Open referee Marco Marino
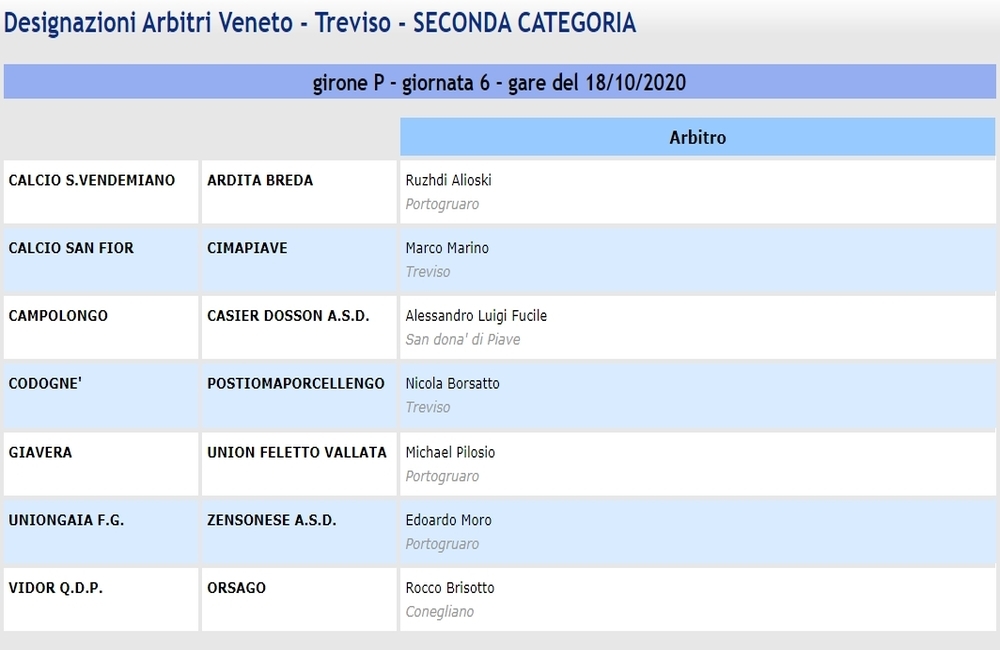The width and height of the screenshot is (1000, 650). (447, 248)
